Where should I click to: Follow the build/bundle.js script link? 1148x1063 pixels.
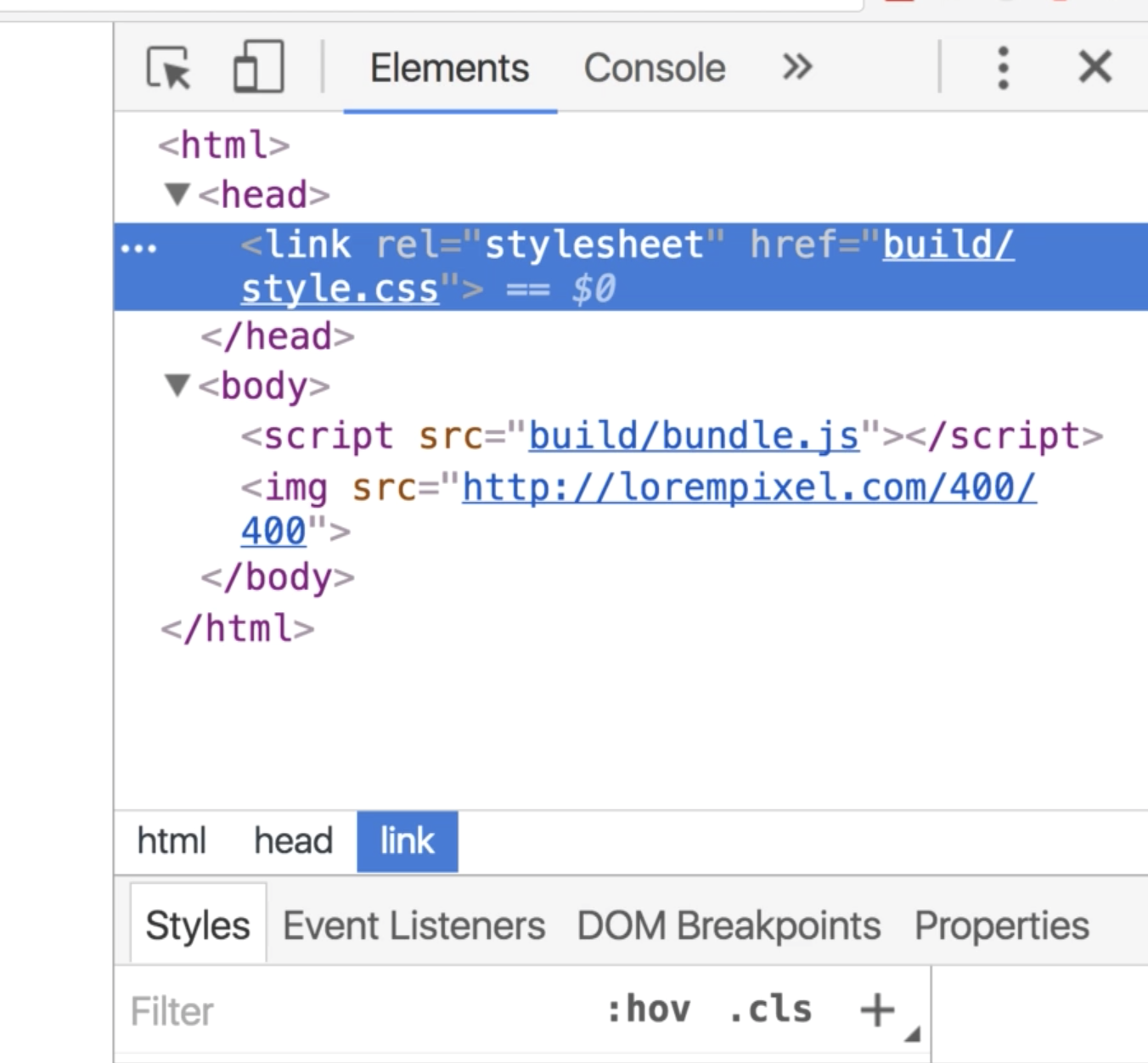click(x=694, y=436)
